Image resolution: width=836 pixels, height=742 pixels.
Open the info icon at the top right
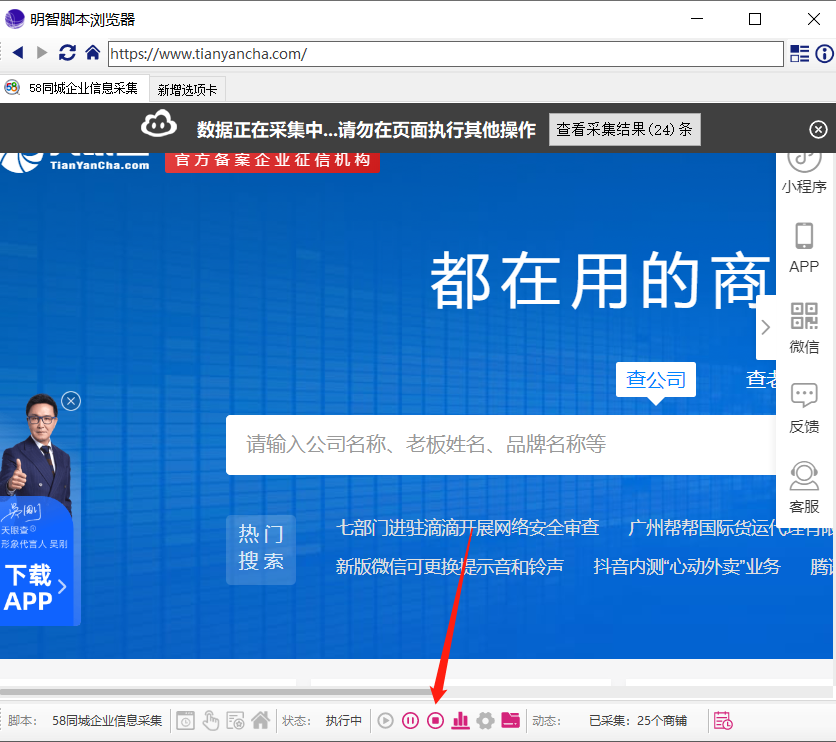pyautogui.click(x=824, y=53)
